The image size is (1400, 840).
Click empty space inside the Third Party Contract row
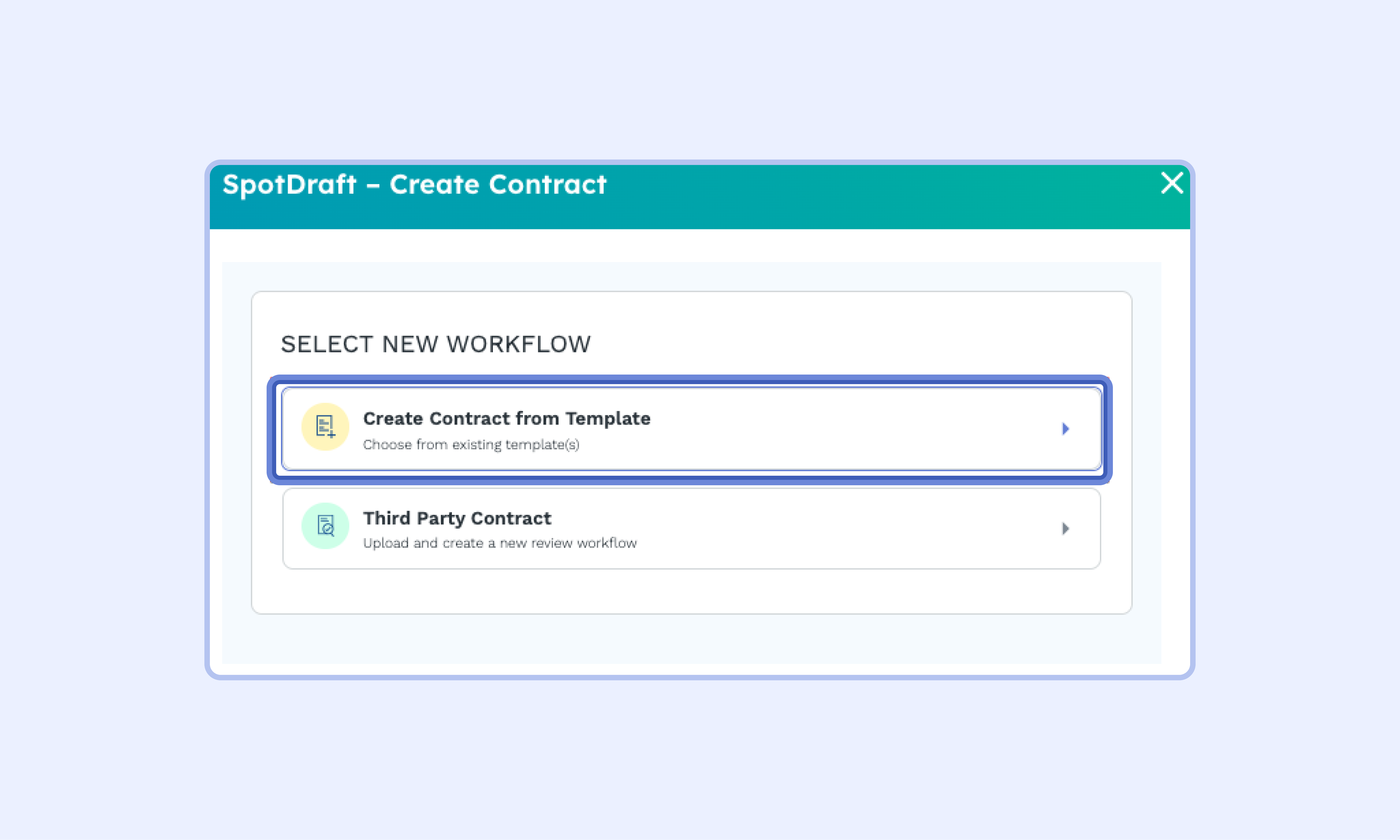click(x=849, y=529)
